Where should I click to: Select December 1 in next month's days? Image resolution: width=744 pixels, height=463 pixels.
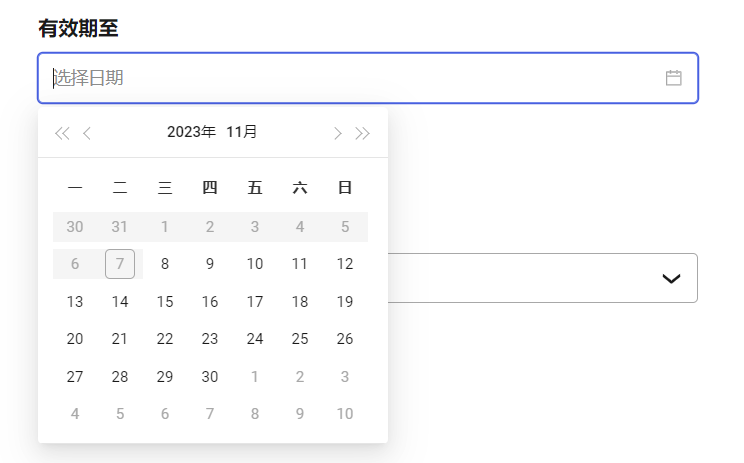click(255, 377)
